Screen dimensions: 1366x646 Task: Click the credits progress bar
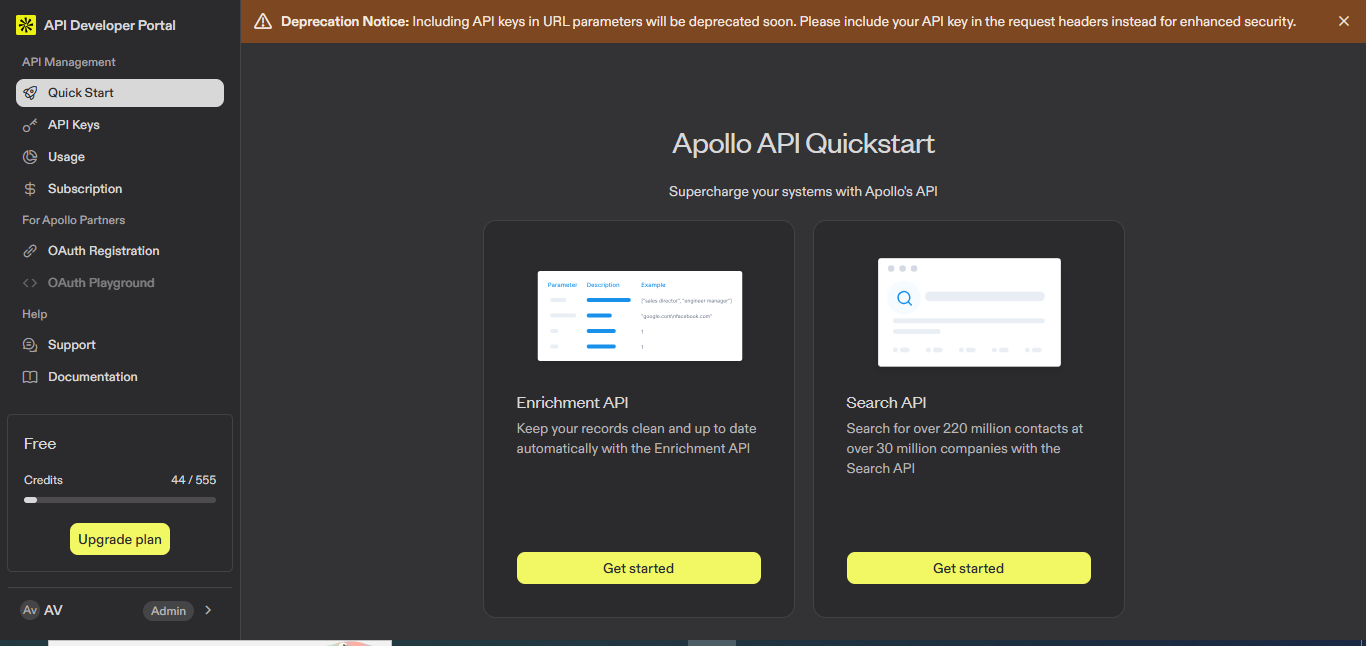(120, 499)
